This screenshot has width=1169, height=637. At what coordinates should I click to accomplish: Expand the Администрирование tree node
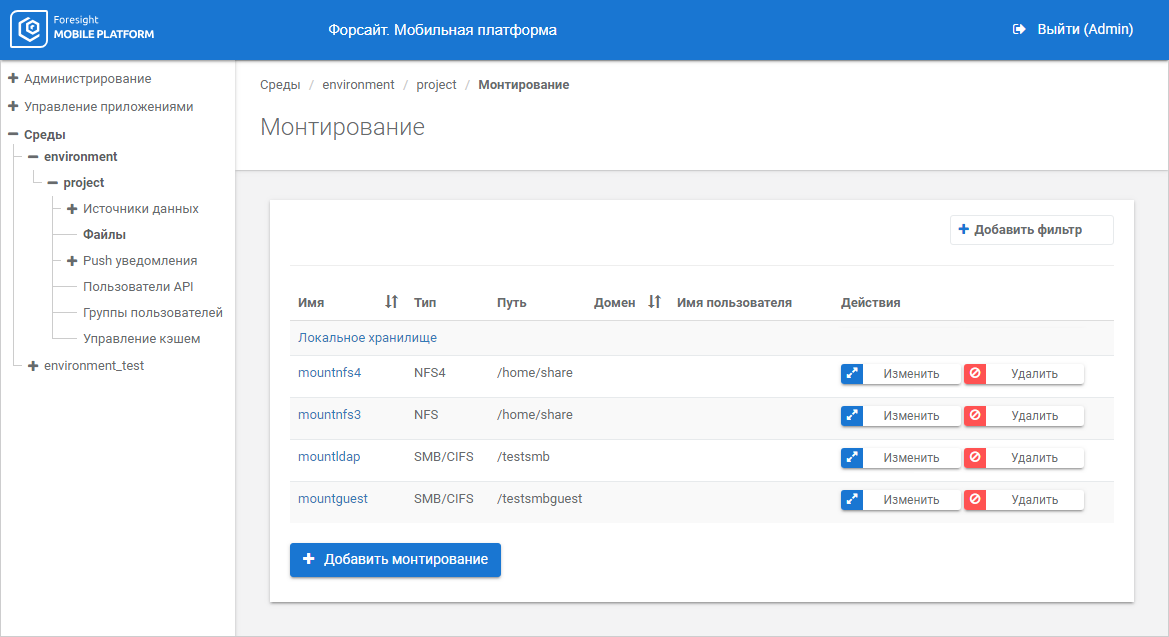tap(14, 78)
